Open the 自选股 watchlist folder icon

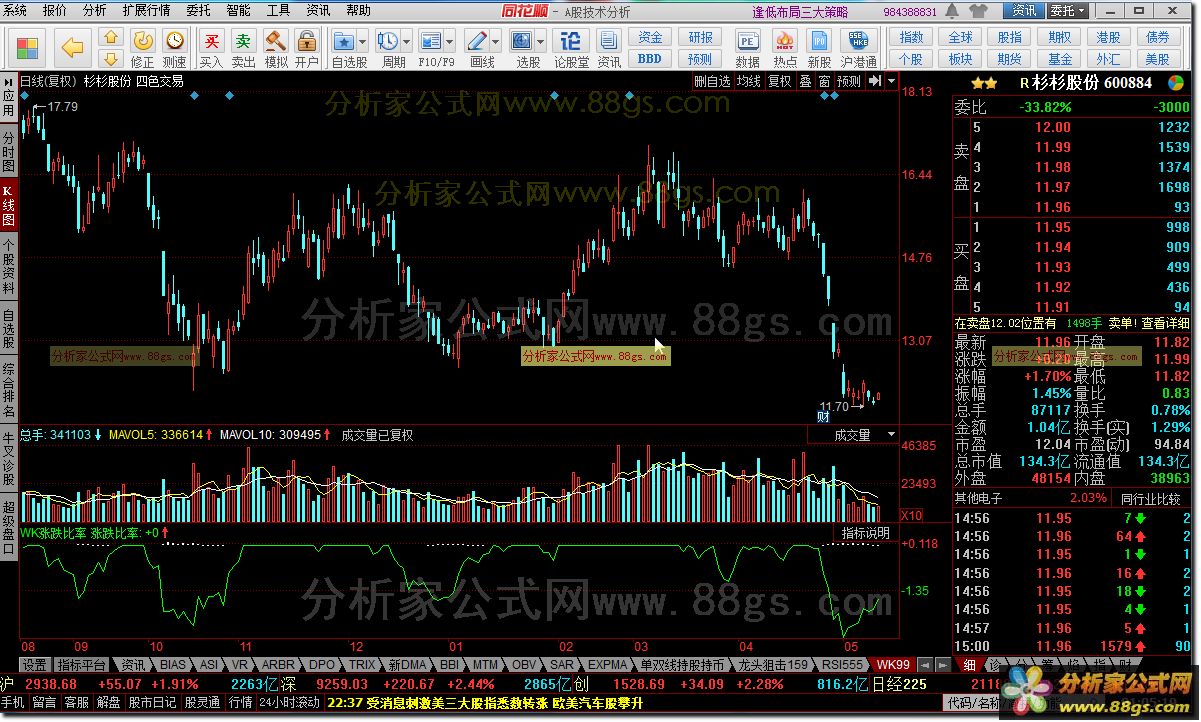coord(343,40)
